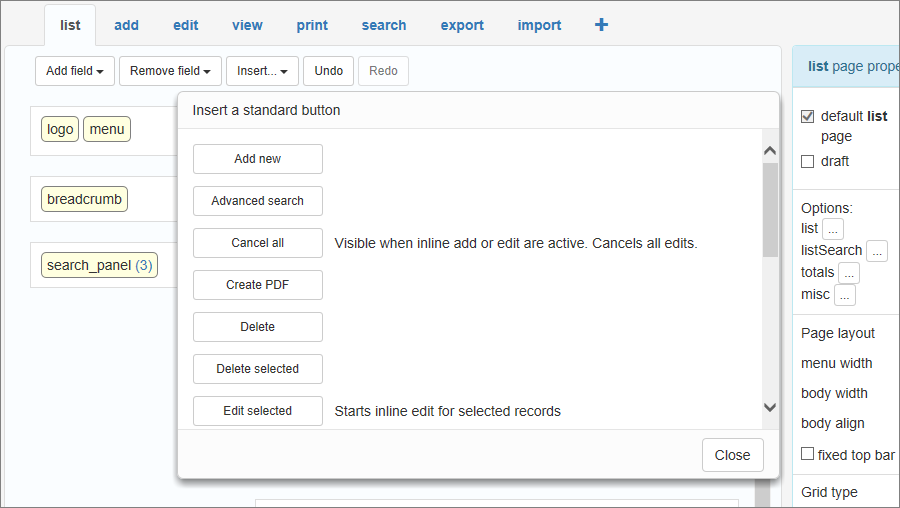Open the misc options ellipsis button

point(845,295)
